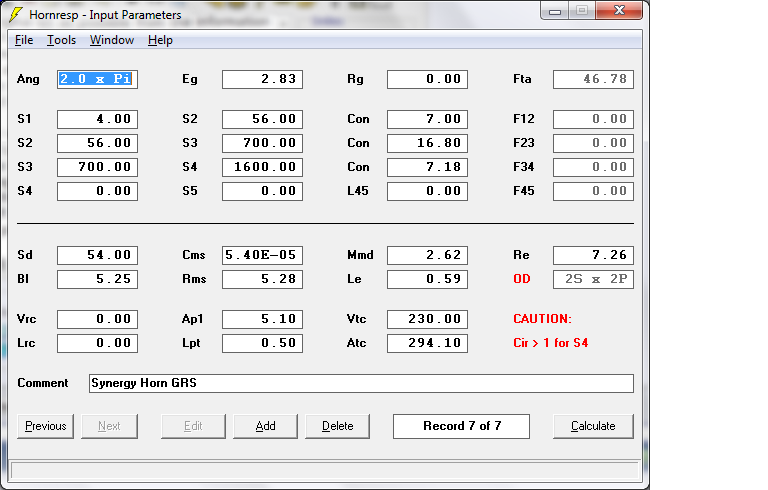This screenshot has height=490, width=768.
Task: Calculate the horn response
Action: [x=593, y=426]
